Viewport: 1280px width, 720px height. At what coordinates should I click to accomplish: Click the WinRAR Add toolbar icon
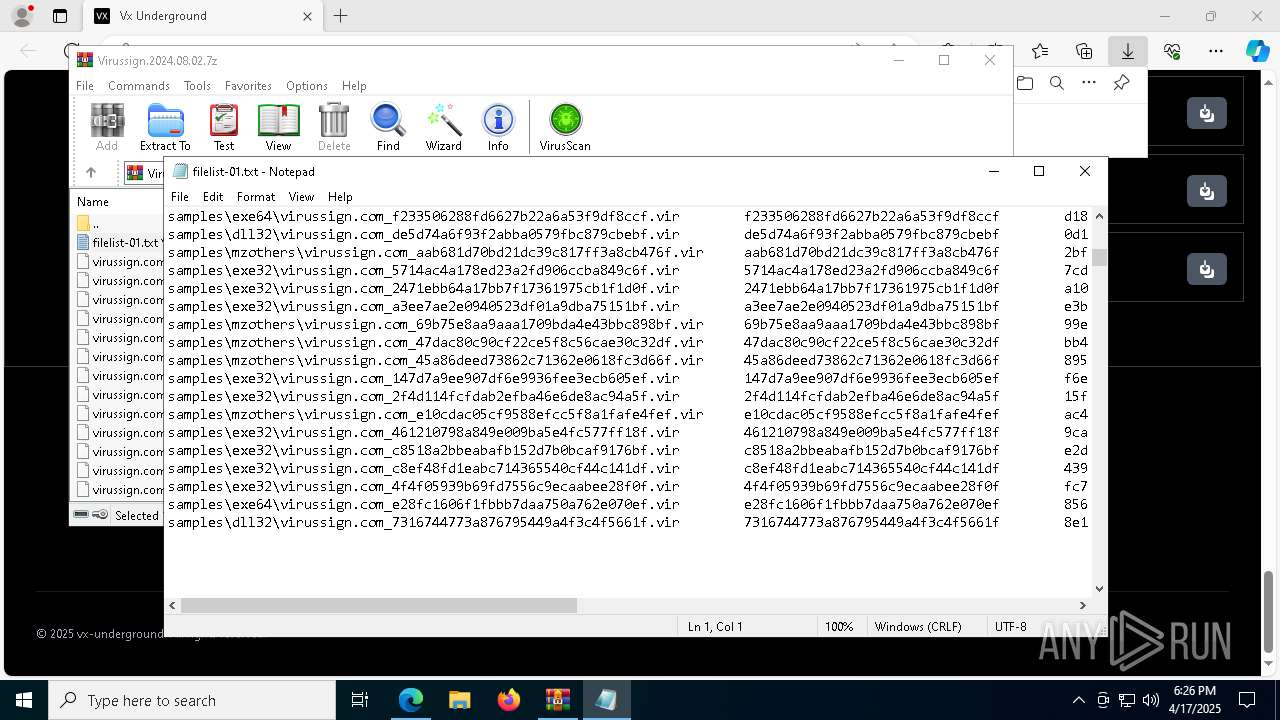pyautogui.click(x=107, y=127)
